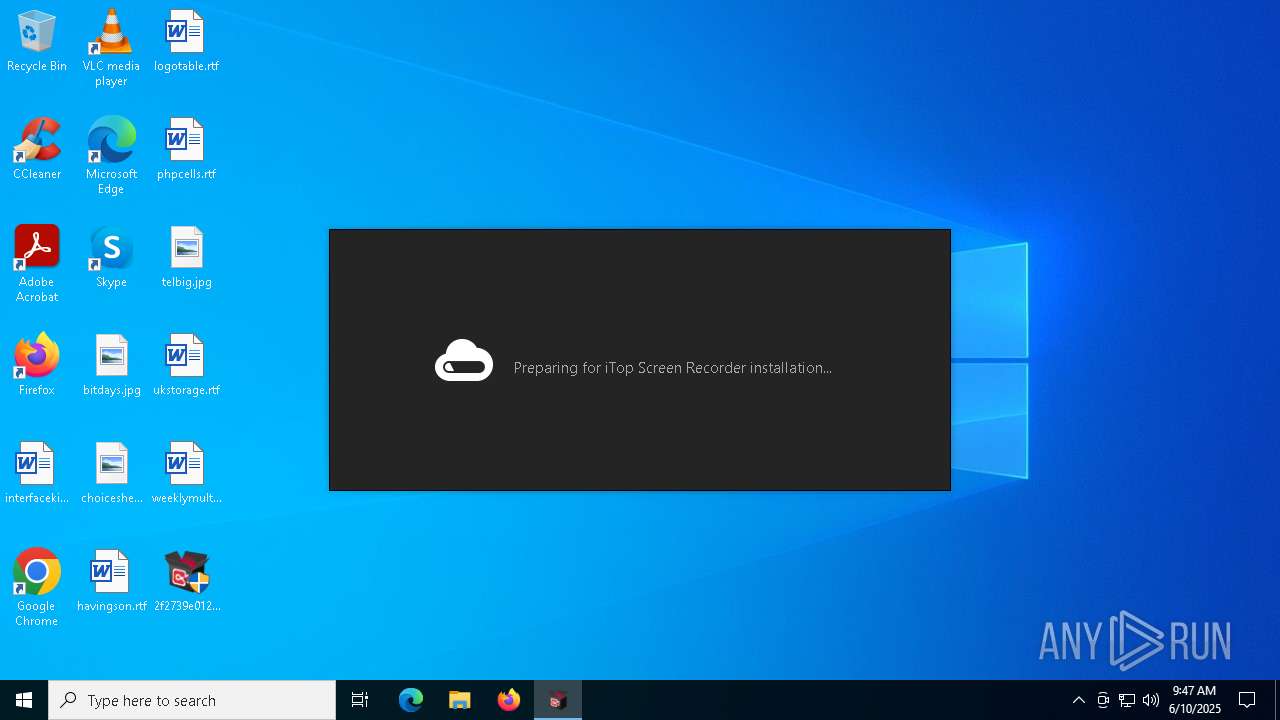Open File Explorer from taskbar
The width and height of the screenshot is (1280, 720).
pyautogui.click(x=460, y=700)
